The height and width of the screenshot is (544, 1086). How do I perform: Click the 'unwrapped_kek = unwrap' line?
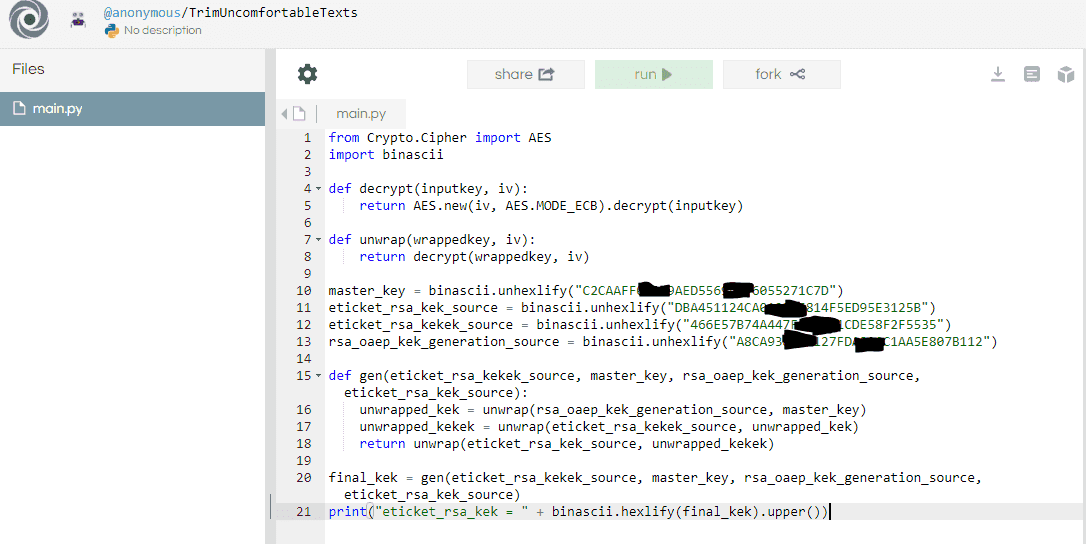pos(613,410)
